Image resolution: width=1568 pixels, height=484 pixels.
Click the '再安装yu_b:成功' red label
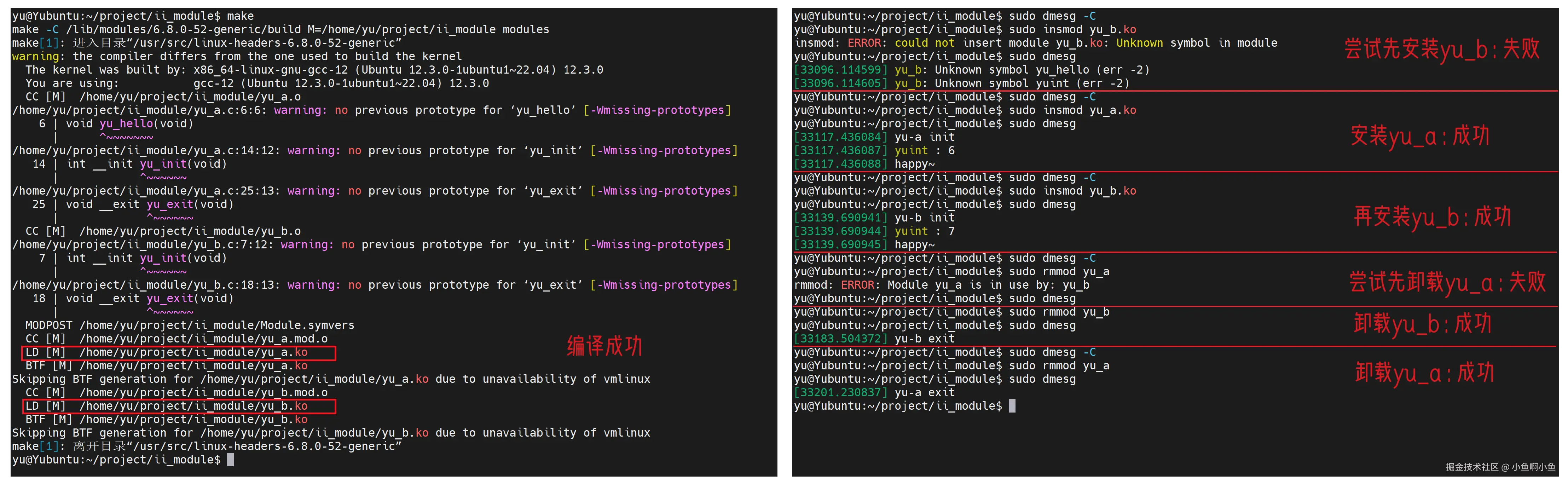pyautogui.click(x=1432, y=217)
